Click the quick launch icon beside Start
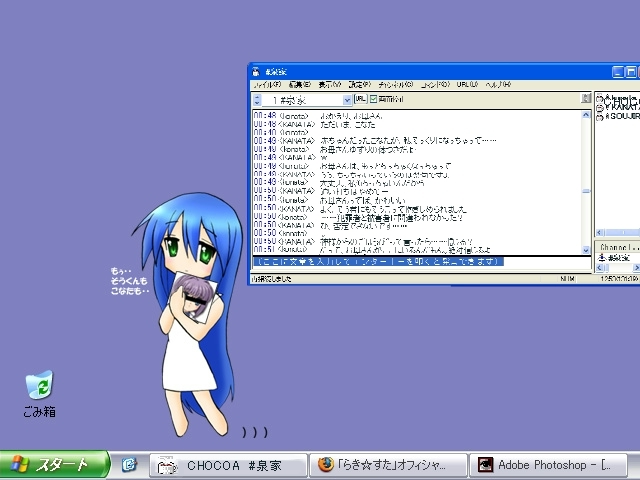 [x=129, y=464]
